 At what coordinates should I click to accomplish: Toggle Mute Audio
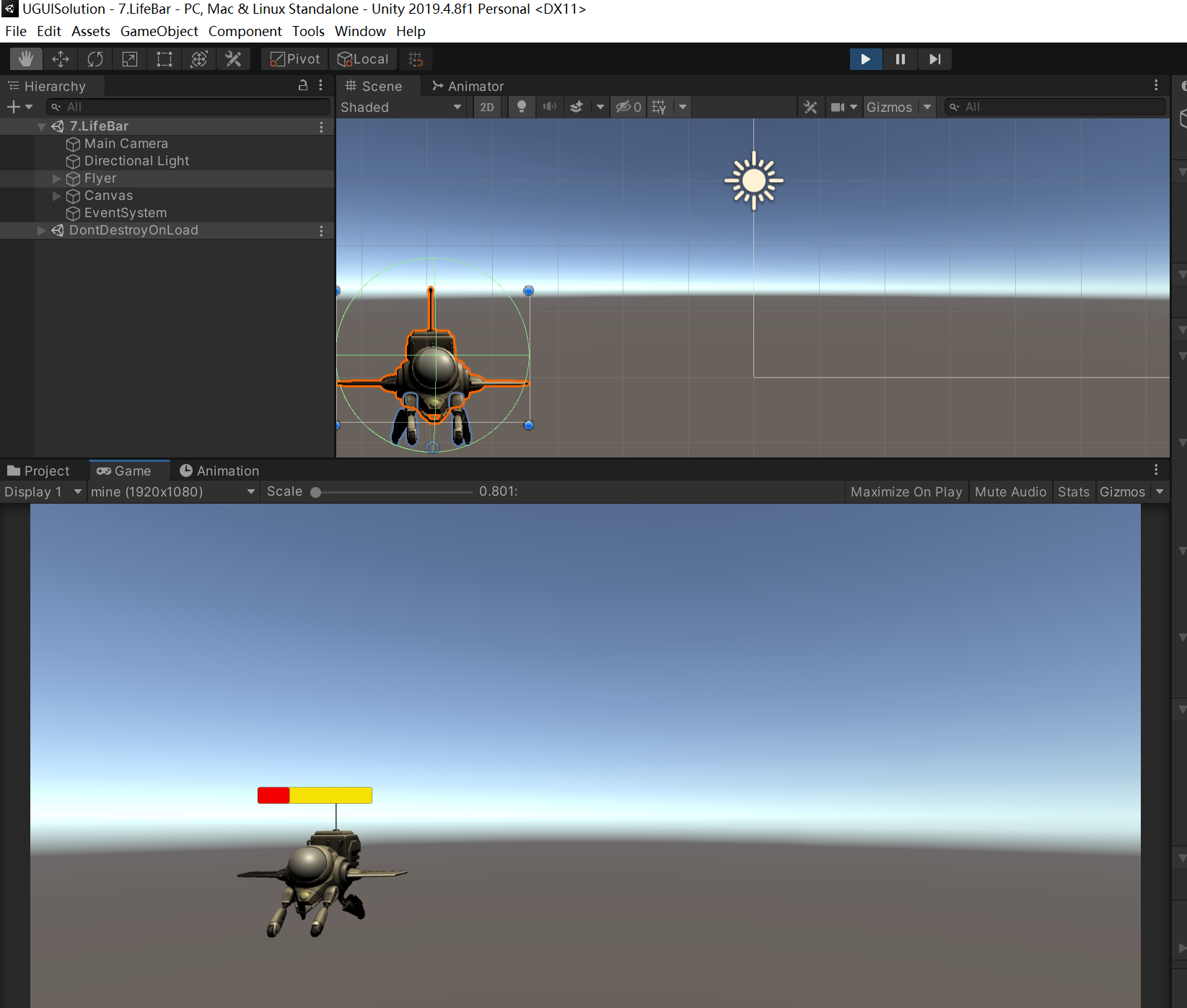coord(1010,492)
